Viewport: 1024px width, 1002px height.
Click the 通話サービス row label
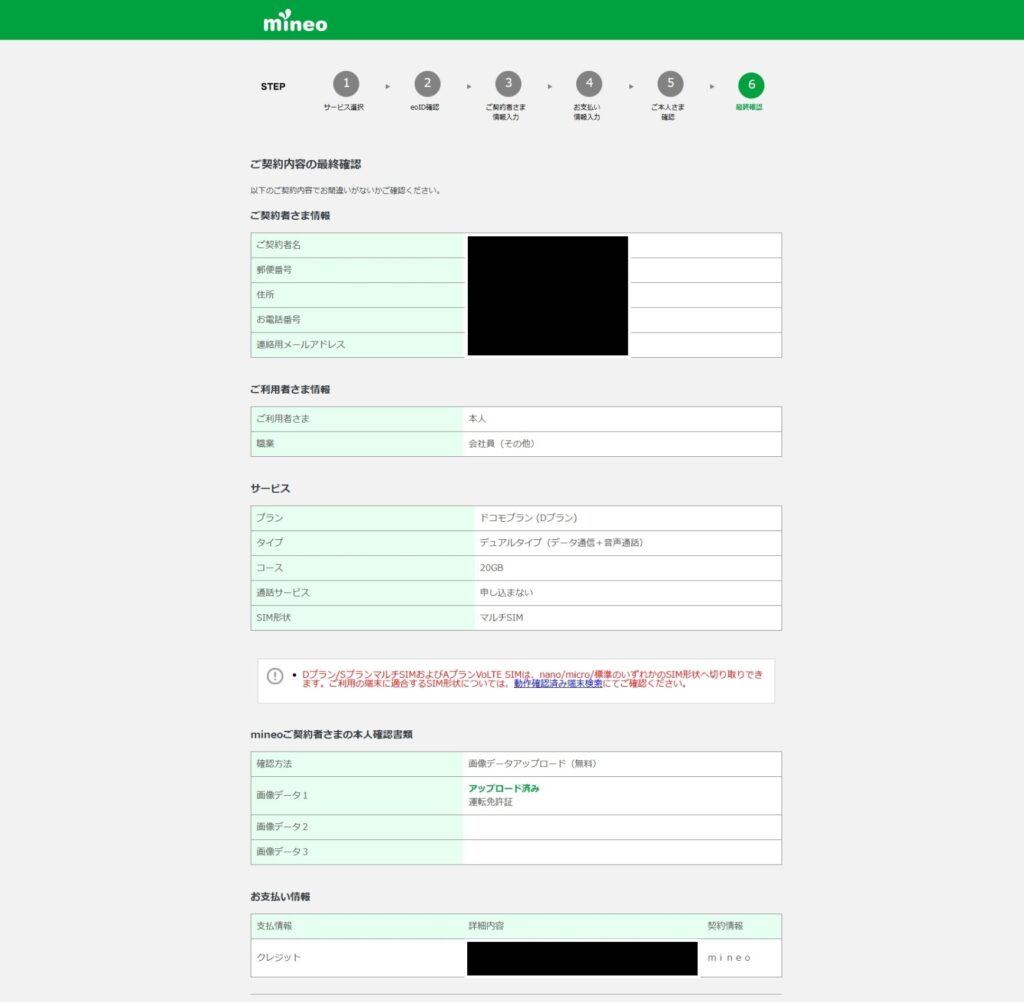(283, 592)
